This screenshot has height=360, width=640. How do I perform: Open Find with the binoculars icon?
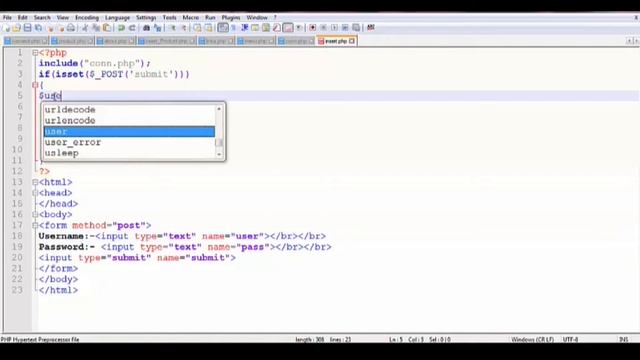point(146,28)
